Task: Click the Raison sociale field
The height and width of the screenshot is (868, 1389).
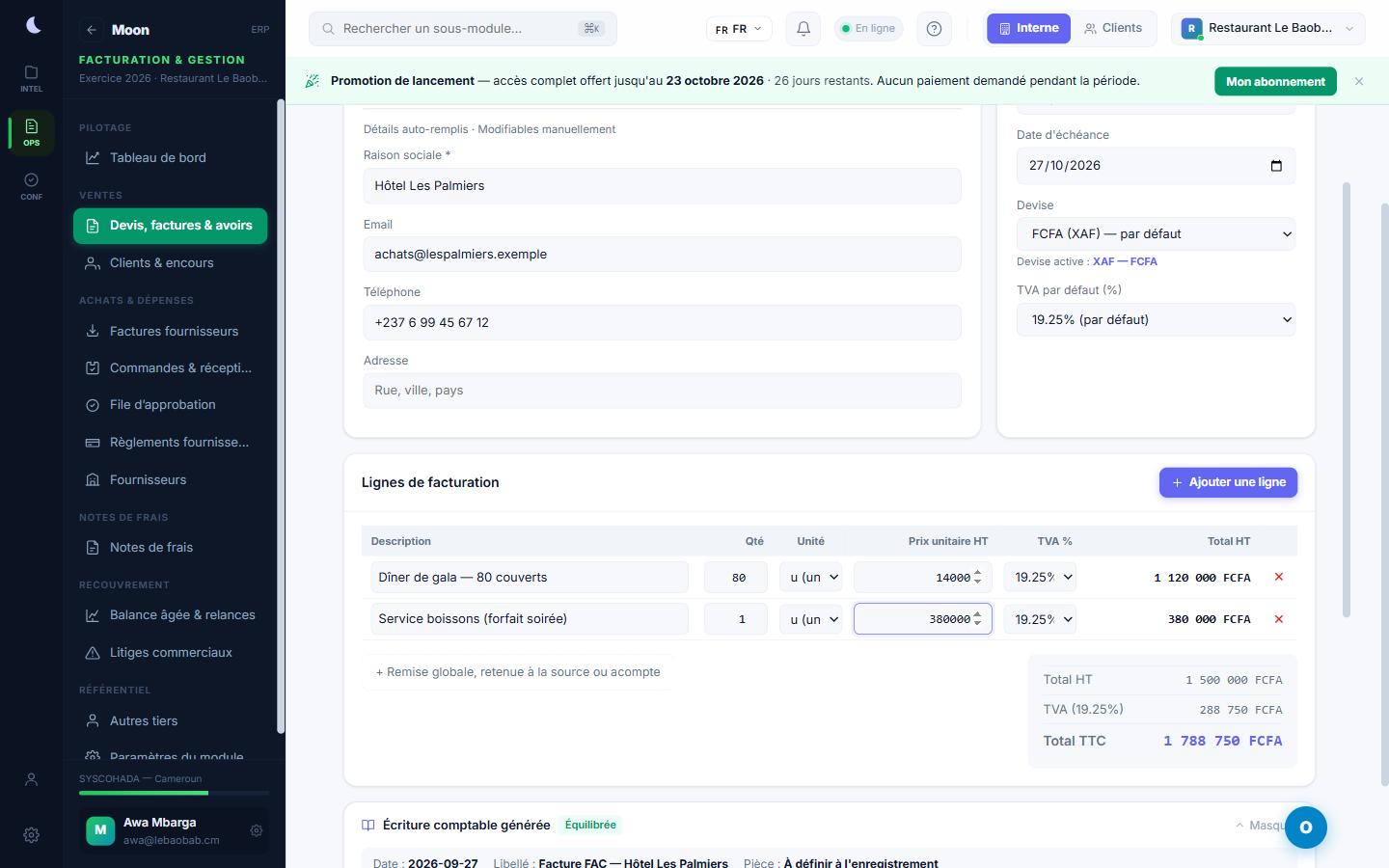Action: [662, 186]
